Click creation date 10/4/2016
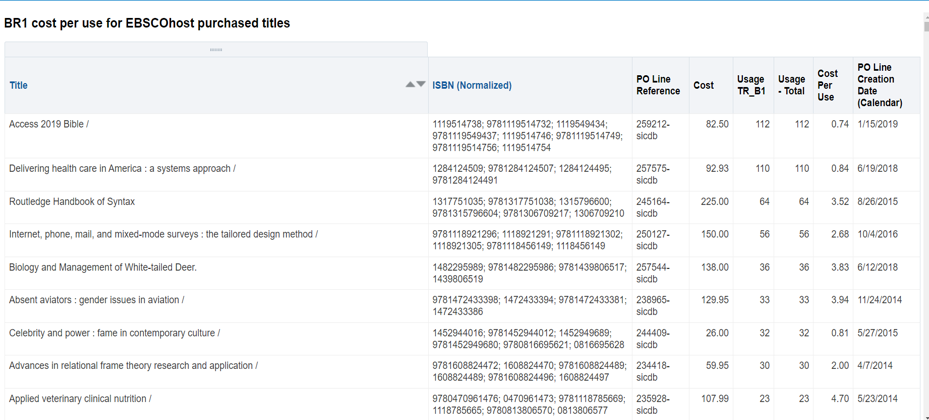 click(878, 235)
